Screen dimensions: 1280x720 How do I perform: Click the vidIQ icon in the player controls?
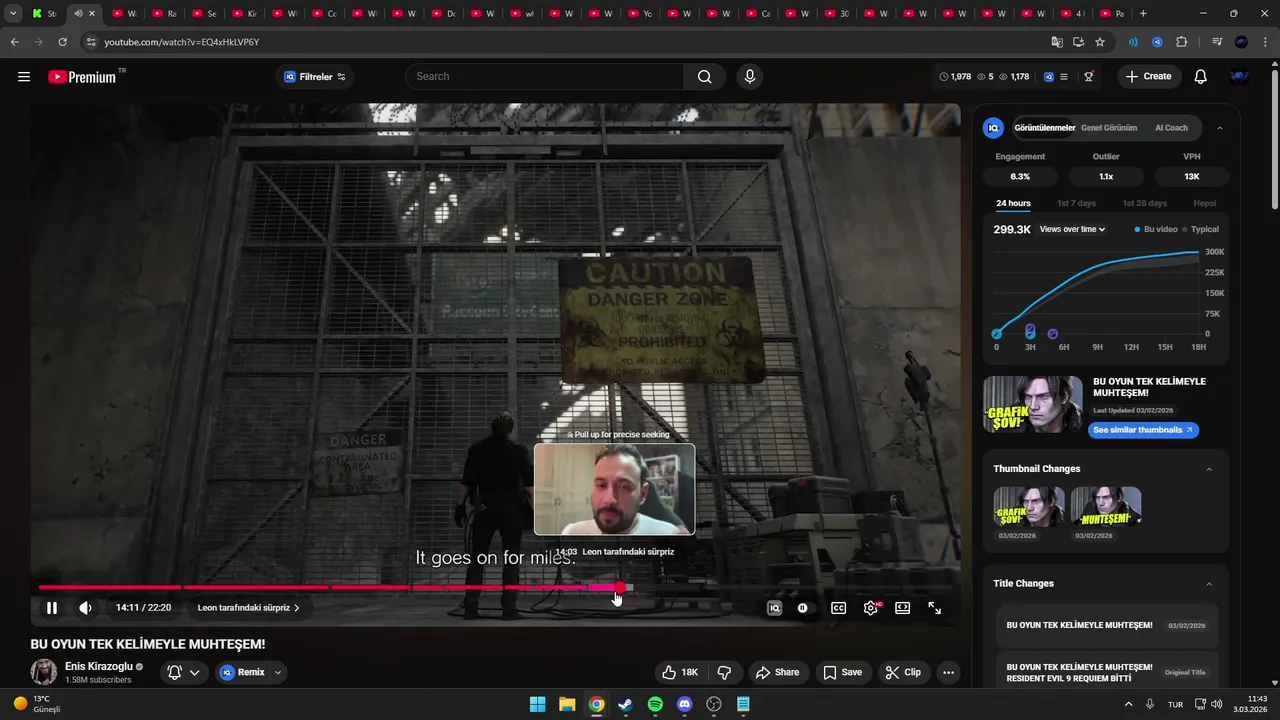[774, 608]
